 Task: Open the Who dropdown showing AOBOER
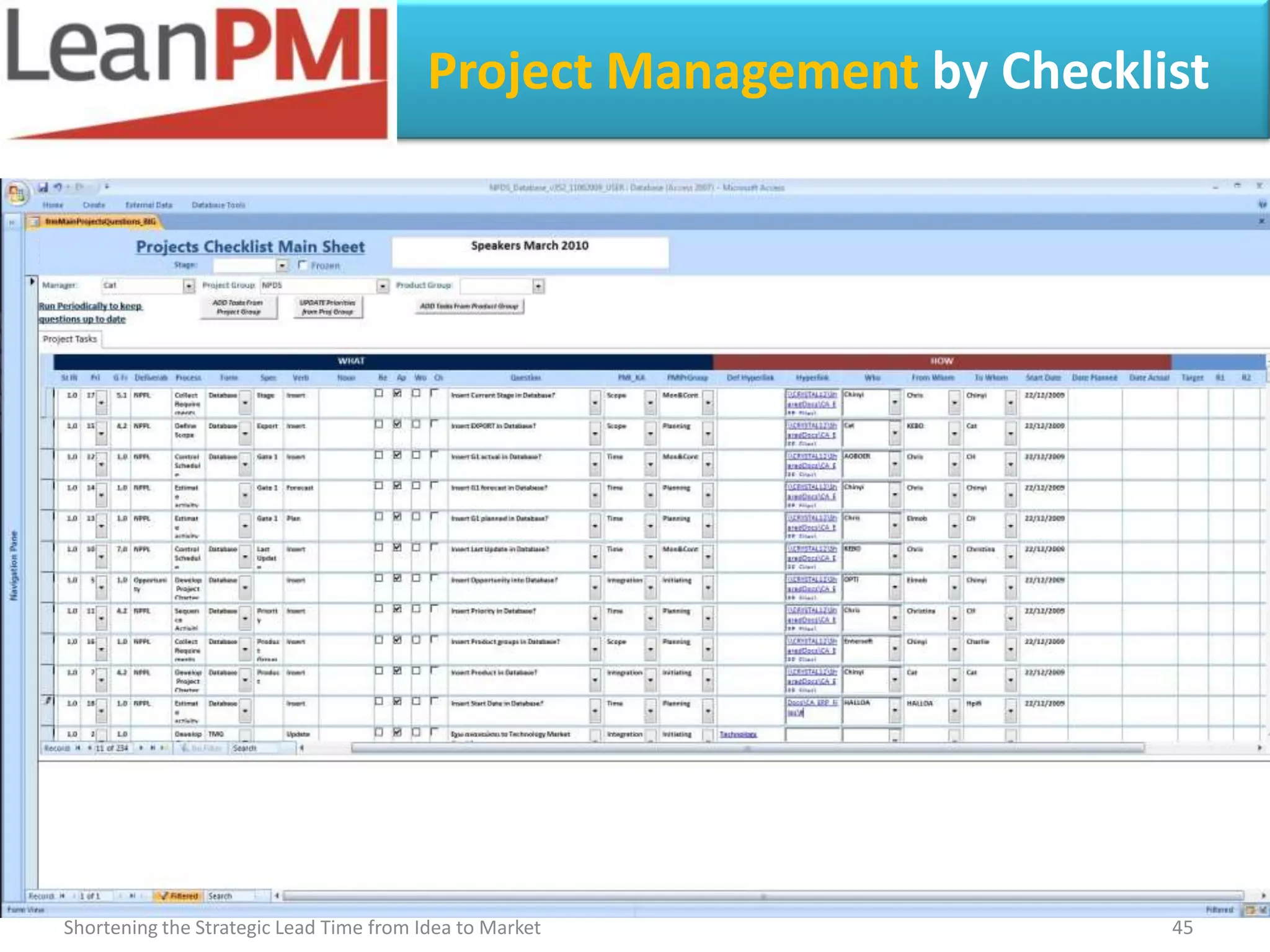click(894, 464)
